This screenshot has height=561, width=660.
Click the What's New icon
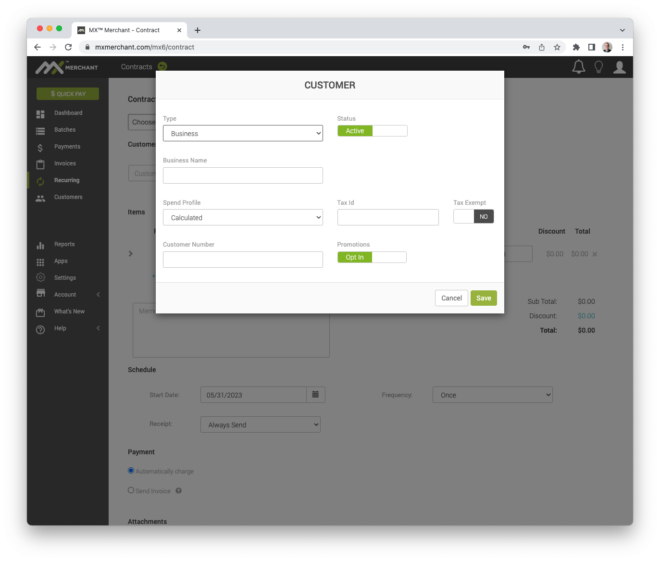[40, 312]
